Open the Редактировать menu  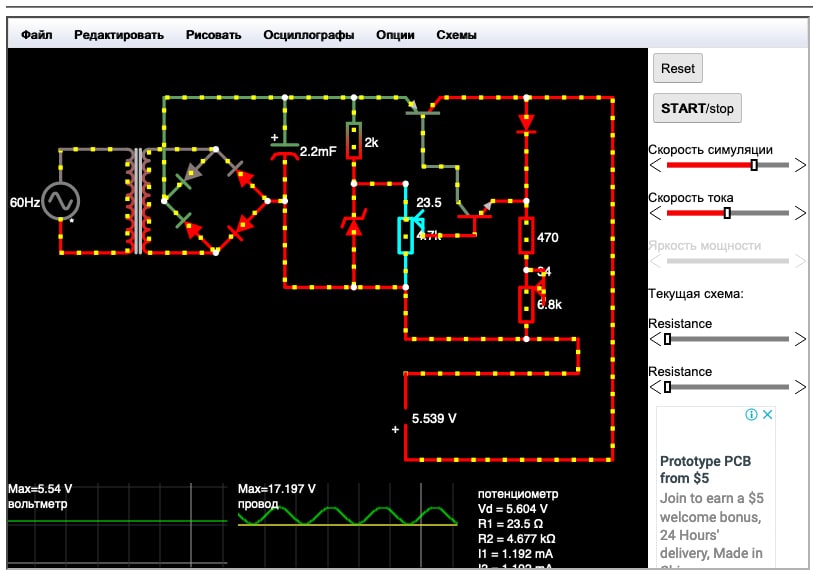(x=119, y=35)
